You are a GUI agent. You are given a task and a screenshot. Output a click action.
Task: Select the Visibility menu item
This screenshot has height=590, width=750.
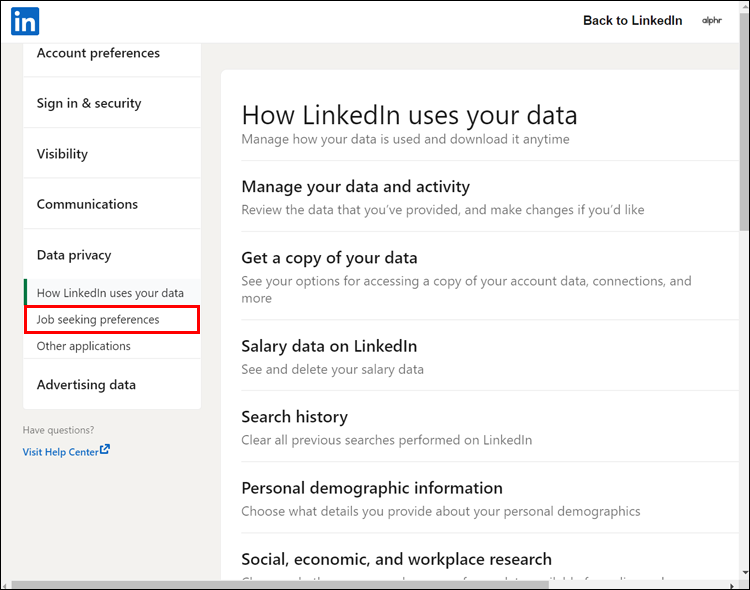62,154
